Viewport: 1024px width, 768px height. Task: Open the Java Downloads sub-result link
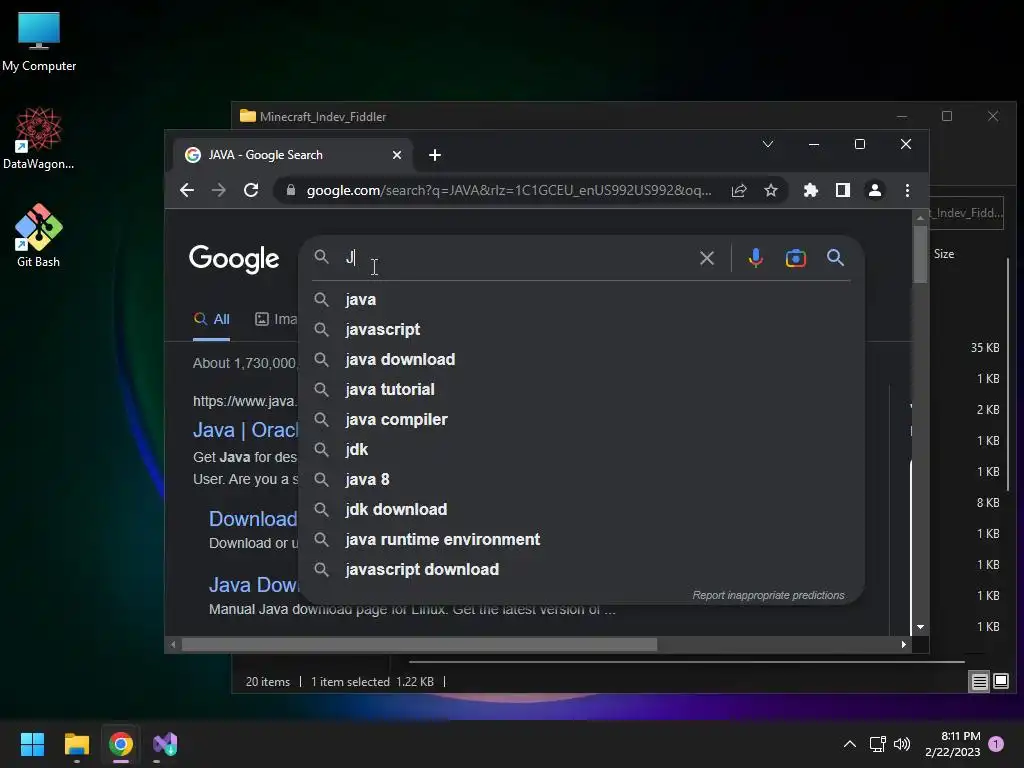(253, 585)
